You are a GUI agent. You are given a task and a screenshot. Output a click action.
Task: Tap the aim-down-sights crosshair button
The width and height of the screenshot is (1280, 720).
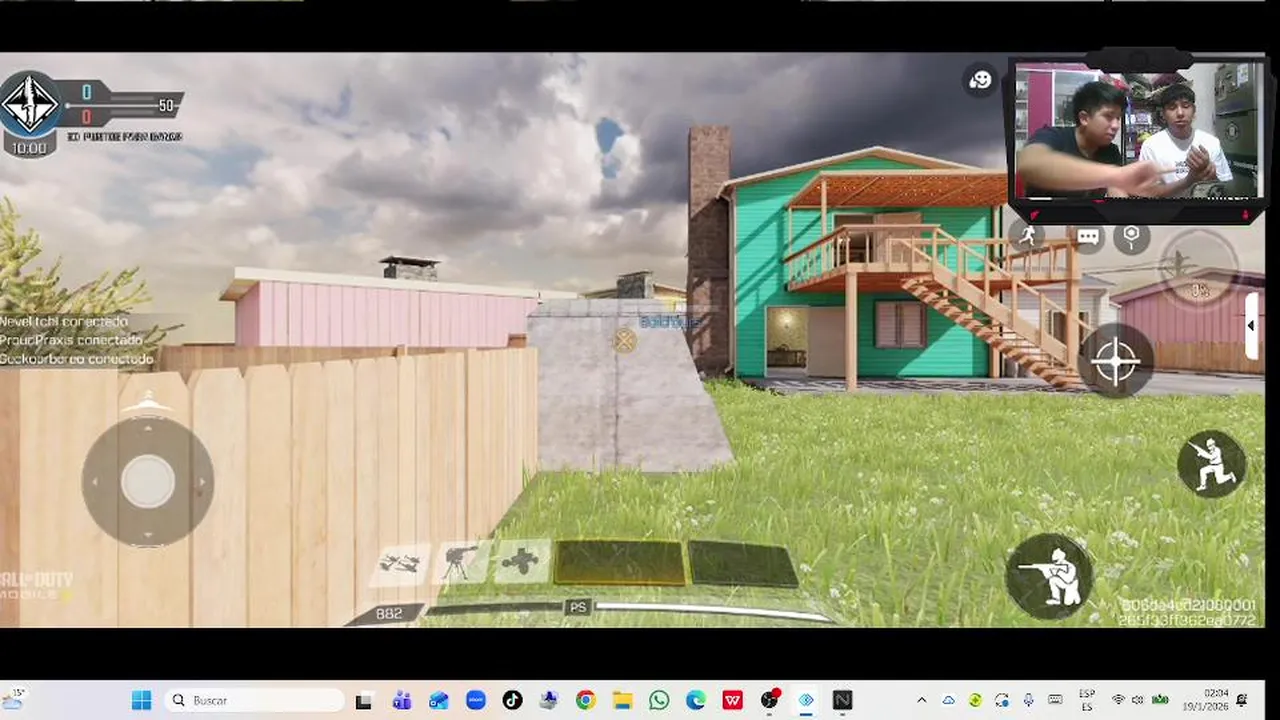coord(1116,361)
